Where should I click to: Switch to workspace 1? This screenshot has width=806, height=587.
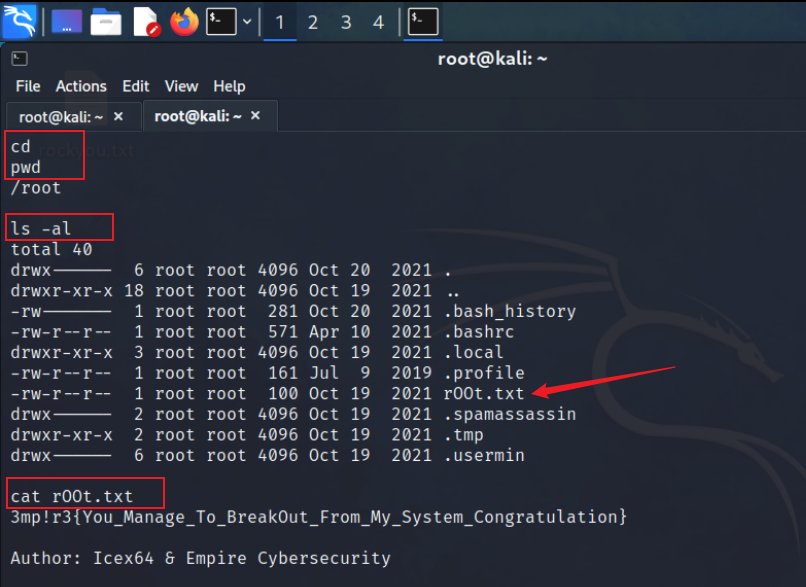point(279,22)
